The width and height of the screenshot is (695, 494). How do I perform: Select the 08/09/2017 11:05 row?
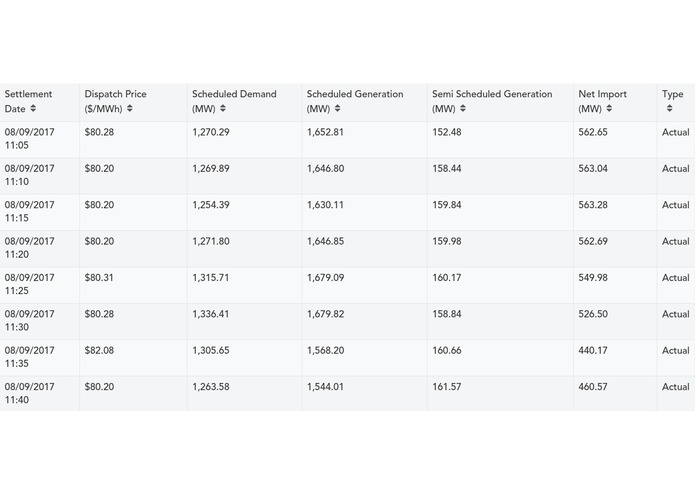348,140
